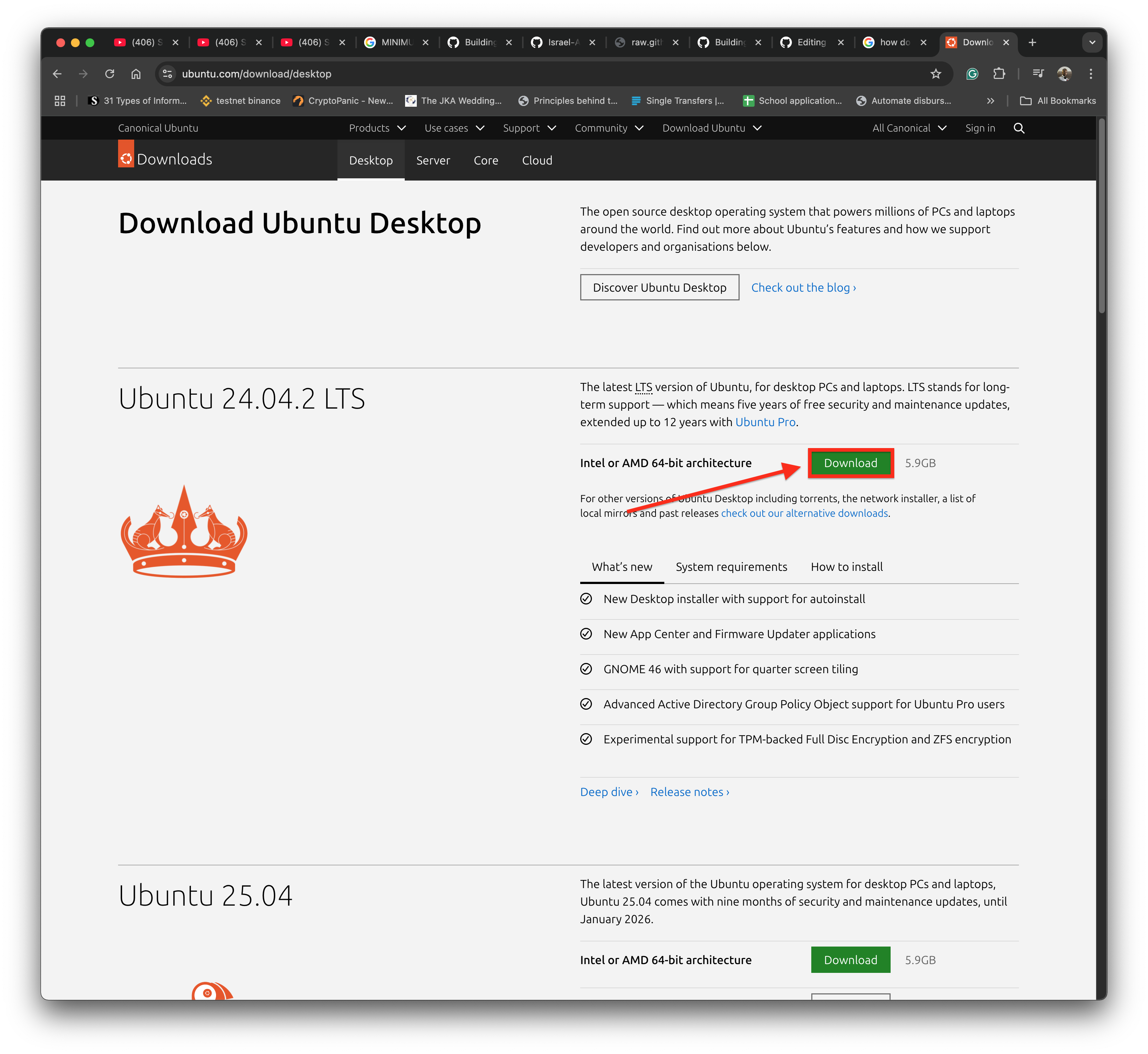Expand the All Canonical menu
1148x1054 pixels.
[x=909, y=128]
